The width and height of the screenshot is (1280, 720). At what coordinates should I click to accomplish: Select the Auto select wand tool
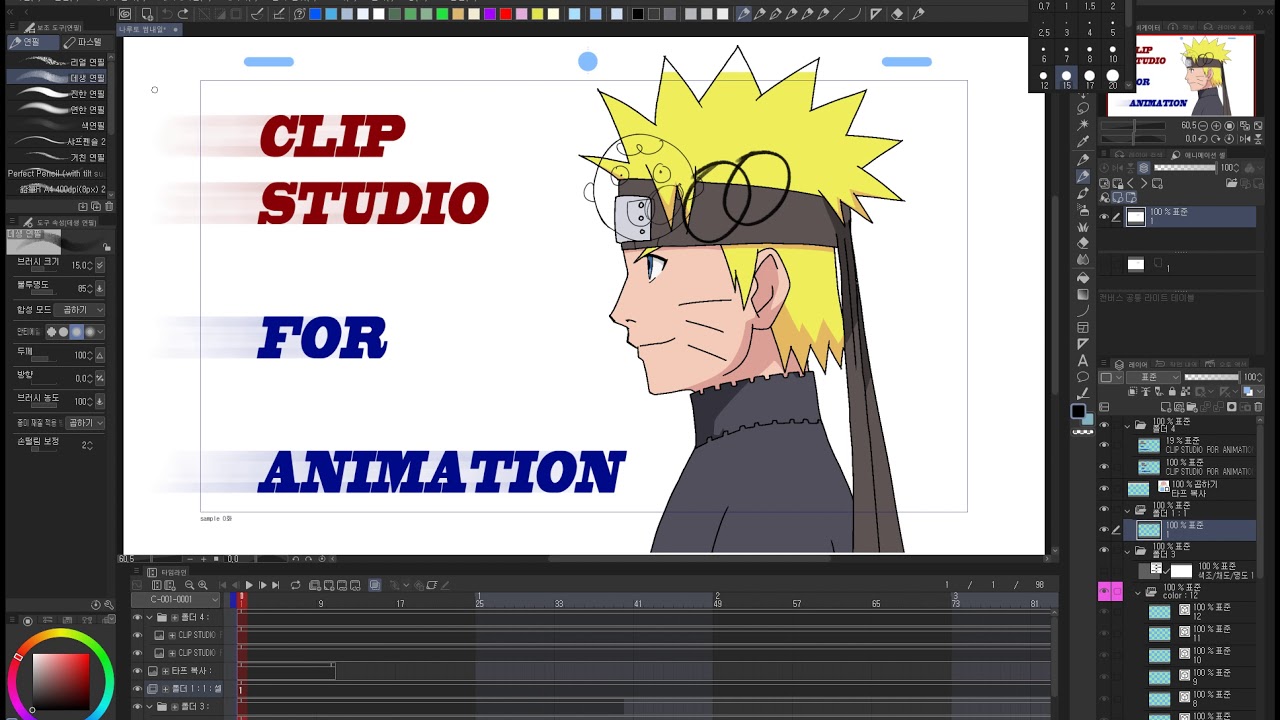(x=1083, y=125)
